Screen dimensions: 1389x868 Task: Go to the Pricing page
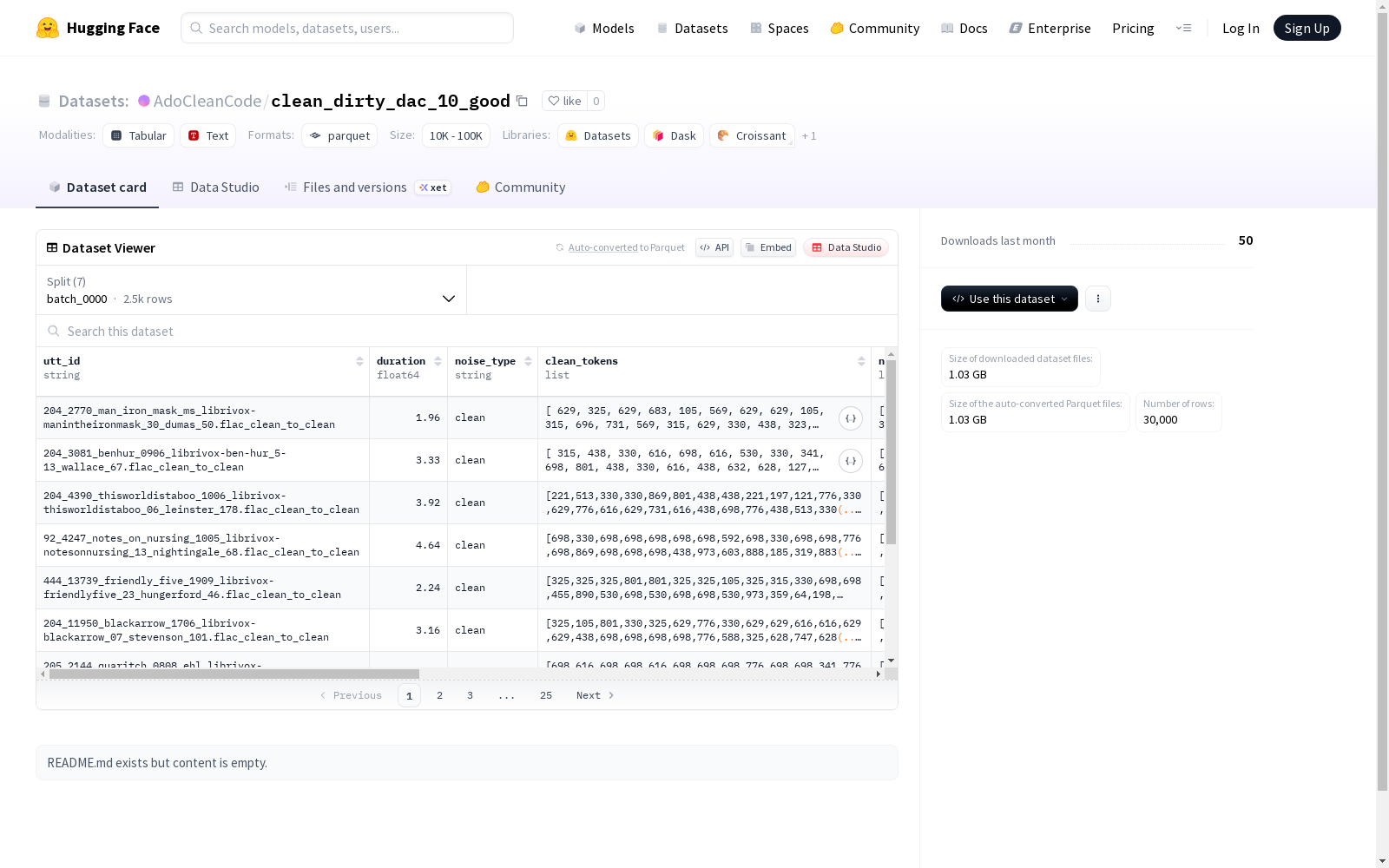click(x=1133, y=28)
